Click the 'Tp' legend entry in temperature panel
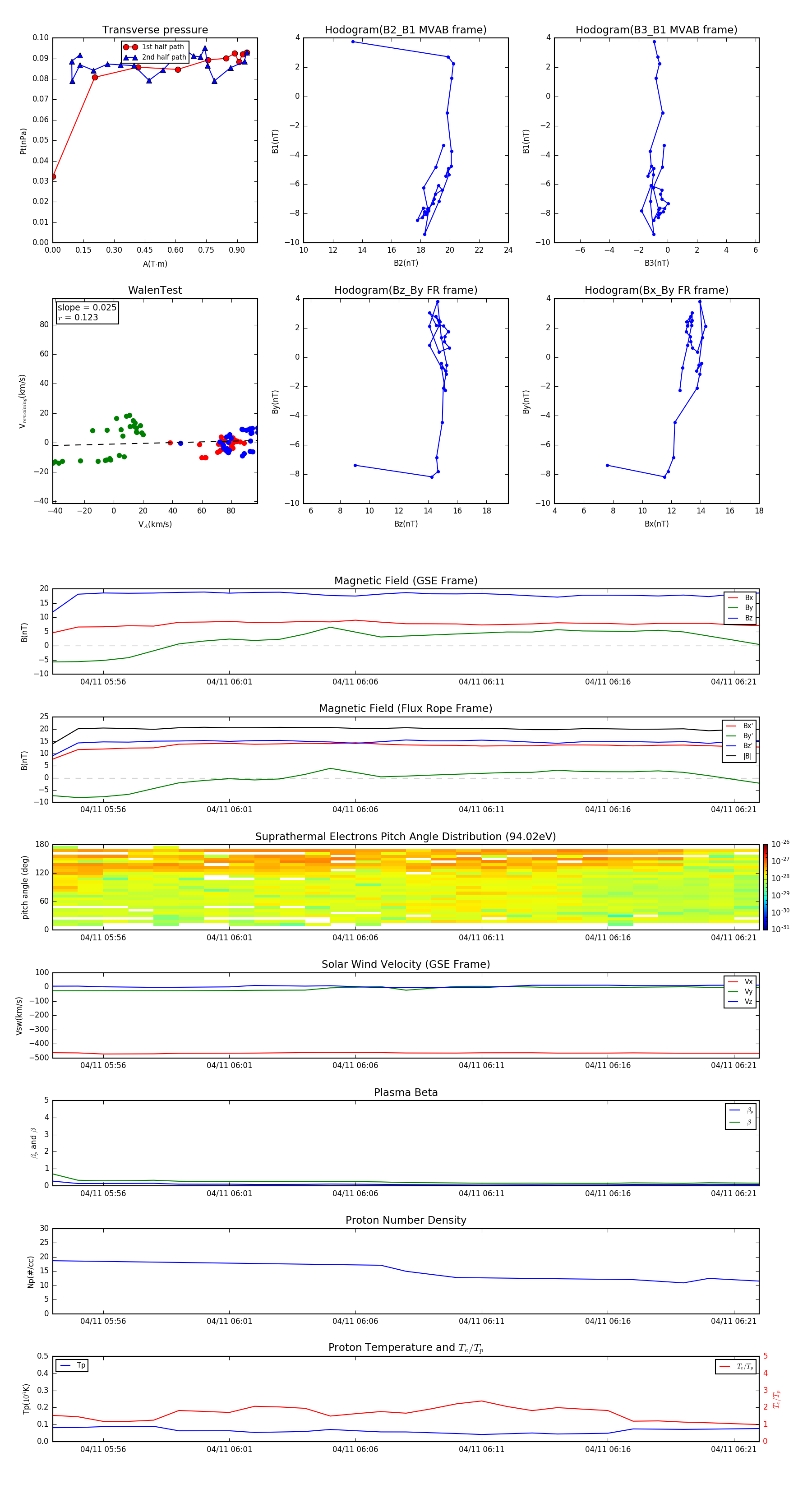Viewport: 812px width, 1489px height. click(72, 1365)
